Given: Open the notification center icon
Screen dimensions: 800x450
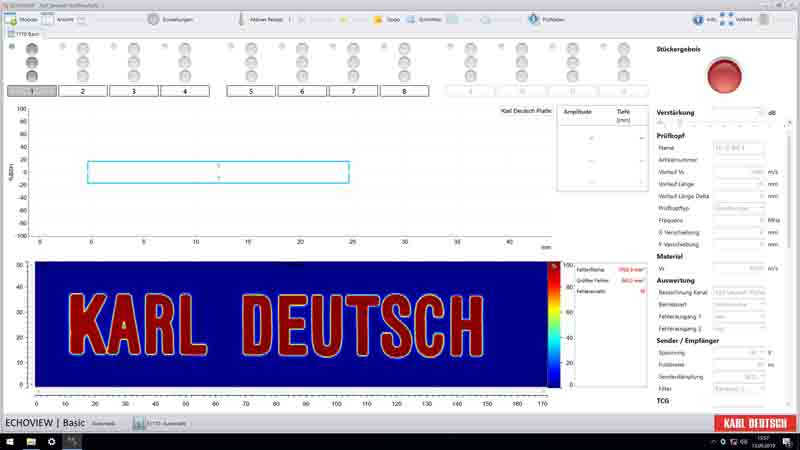Looking at the screenshot, I should (787, 442).
